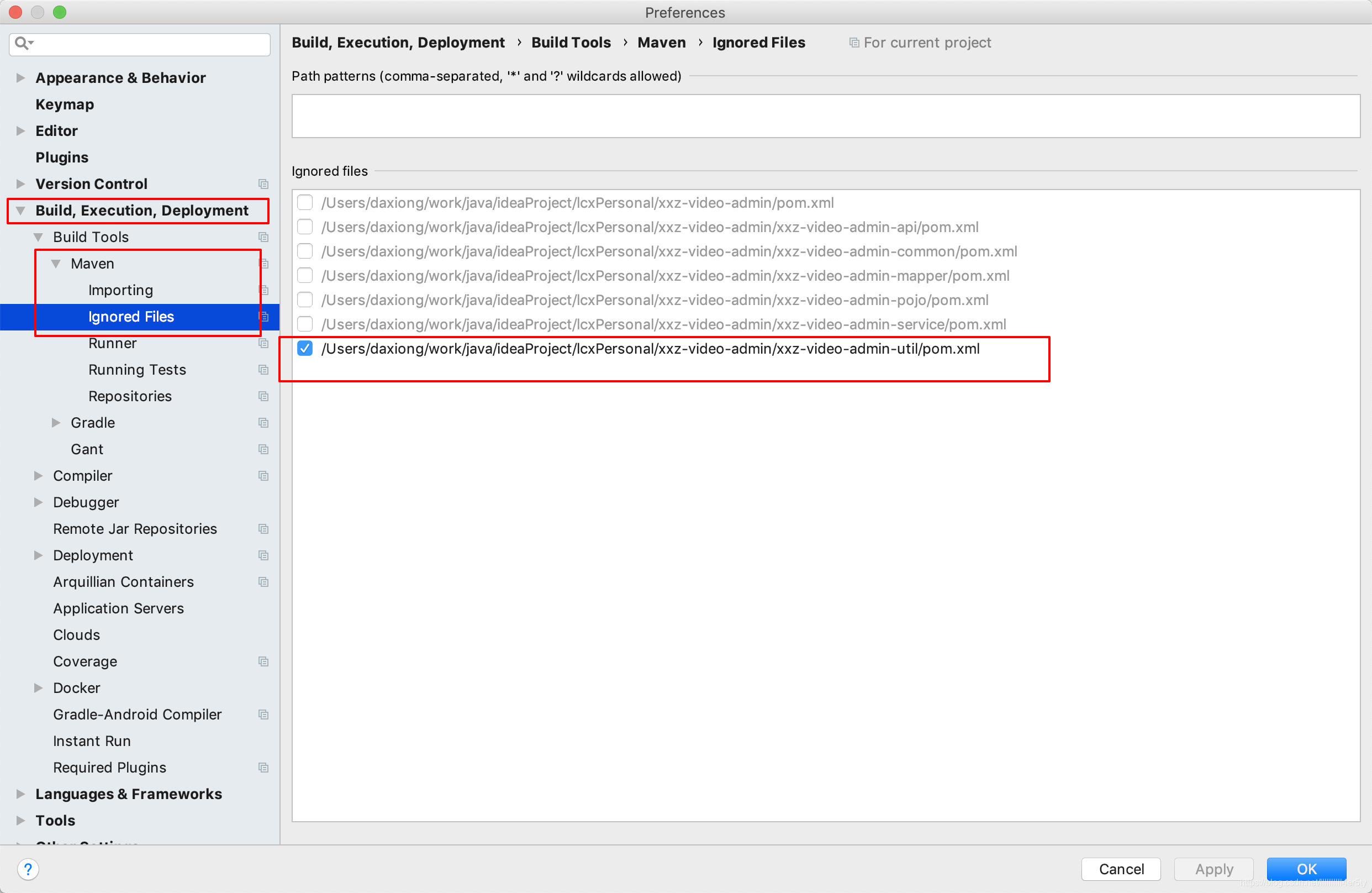The width and height of the screenshot is (1372, 893).
Task: Expand the Appearance & Behavior section
Action: click(x=20, y=78)
